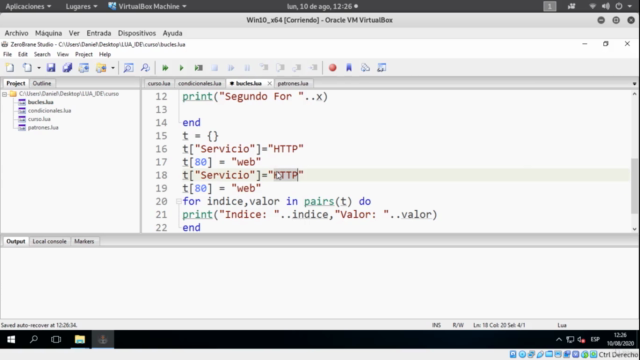This screenshot has height=360, width=640.
Task: Open the Windows Start menu
Action: coord(11,340)
